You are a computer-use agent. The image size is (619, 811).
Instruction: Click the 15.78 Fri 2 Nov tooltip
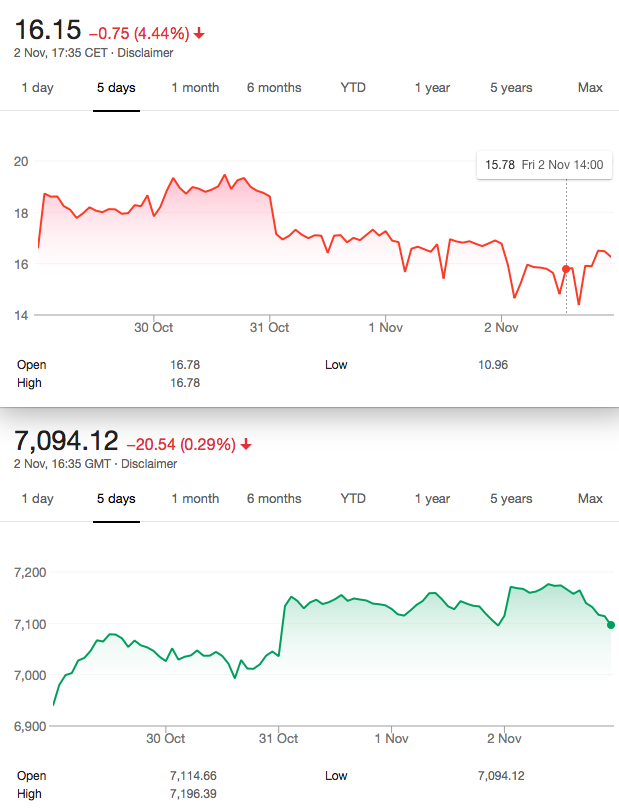[x=544, y=165]
